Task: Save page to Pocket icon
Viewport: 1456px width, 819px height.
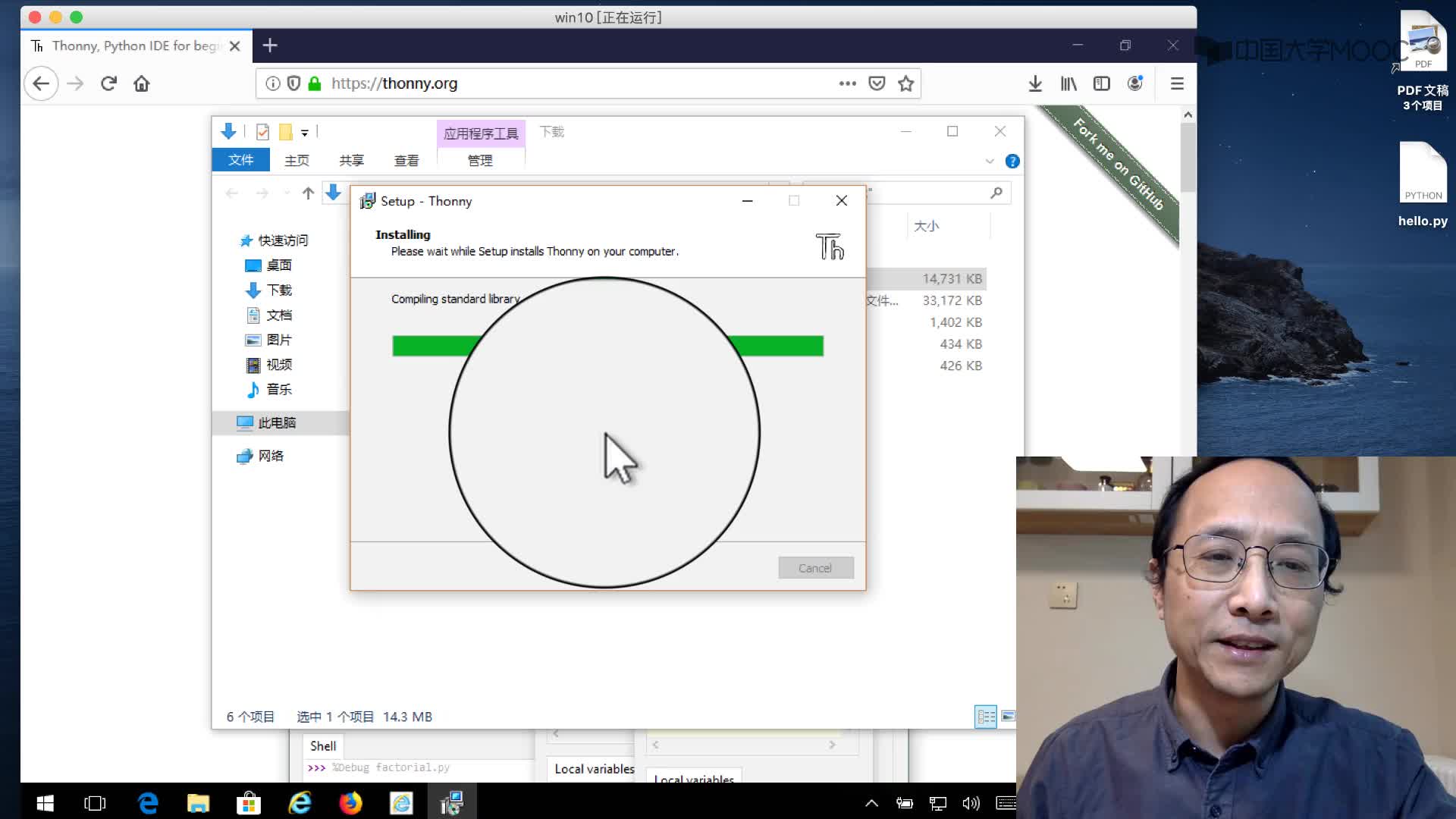Action: coord(877,83)
